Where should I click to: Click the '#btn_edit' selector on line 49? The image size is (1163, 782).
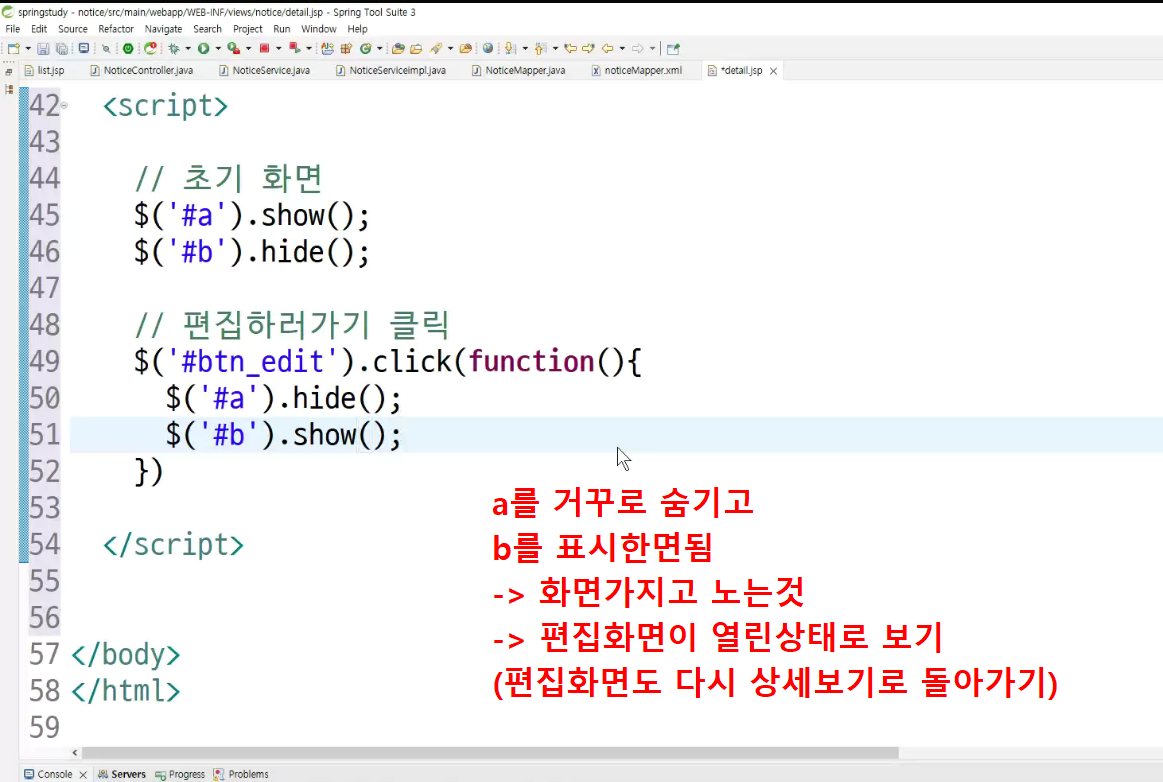click(252, 362)
